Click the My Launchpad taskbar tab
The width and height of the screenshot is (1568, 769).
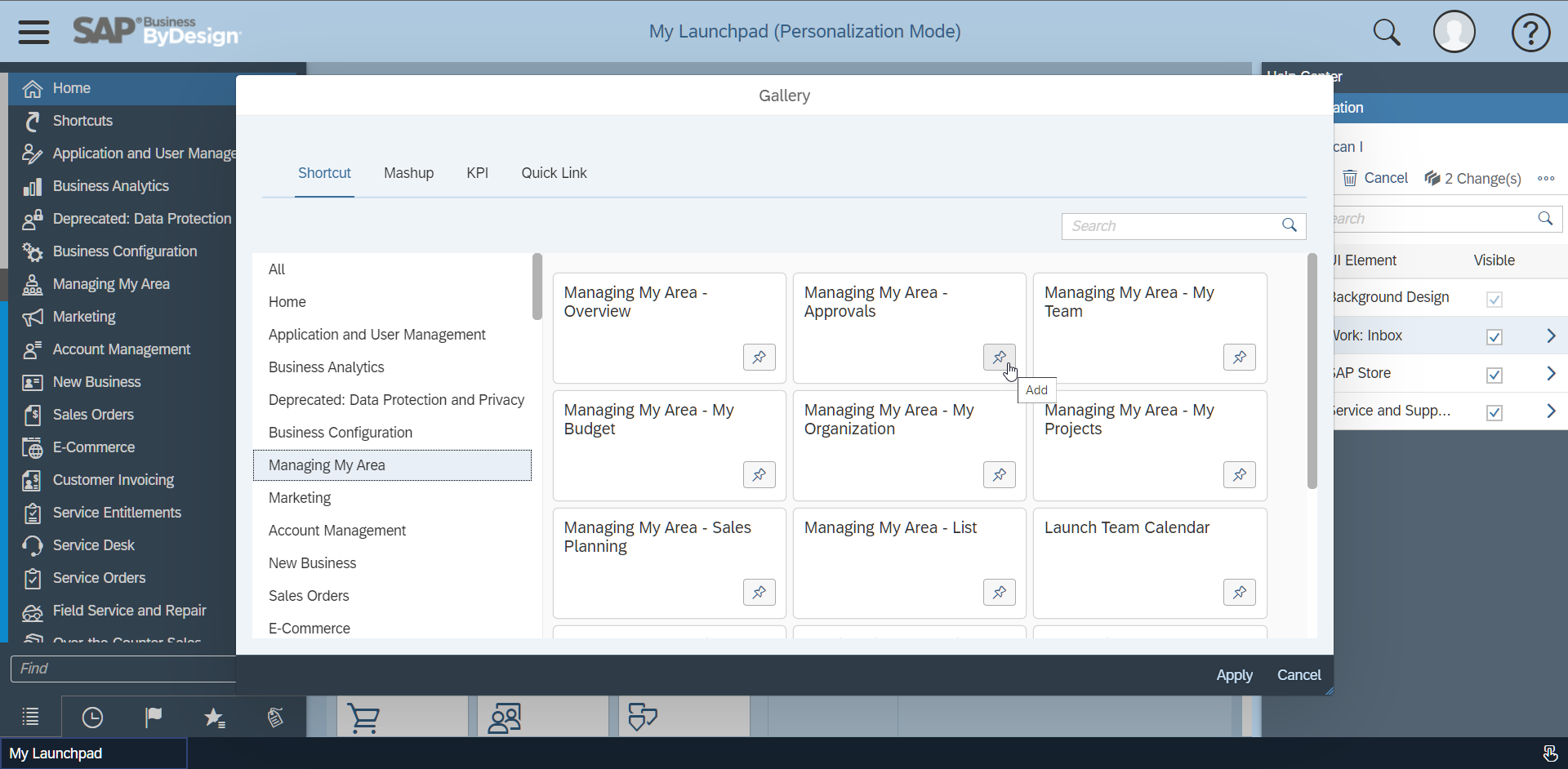pos(94,753)
